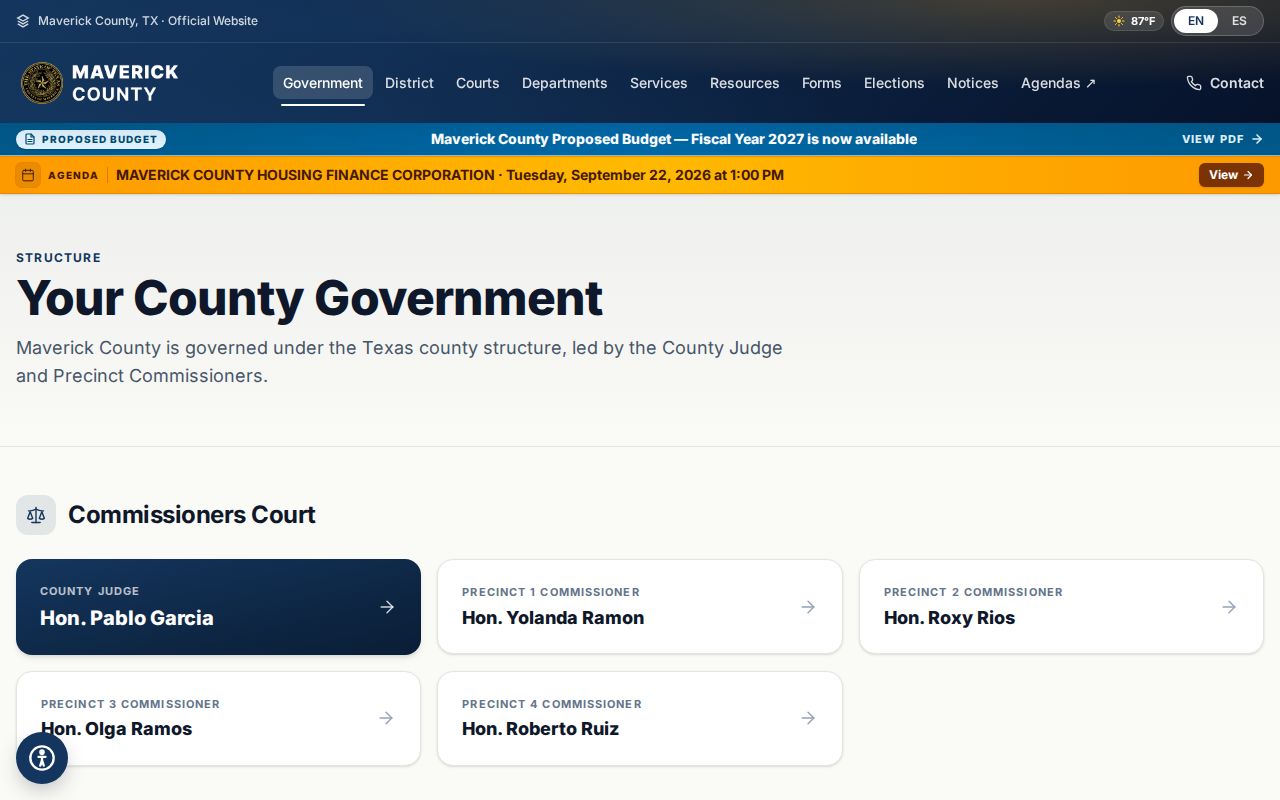
Task: Click VIEW PDF for the proposed budget
Action: pos(1222,139)
